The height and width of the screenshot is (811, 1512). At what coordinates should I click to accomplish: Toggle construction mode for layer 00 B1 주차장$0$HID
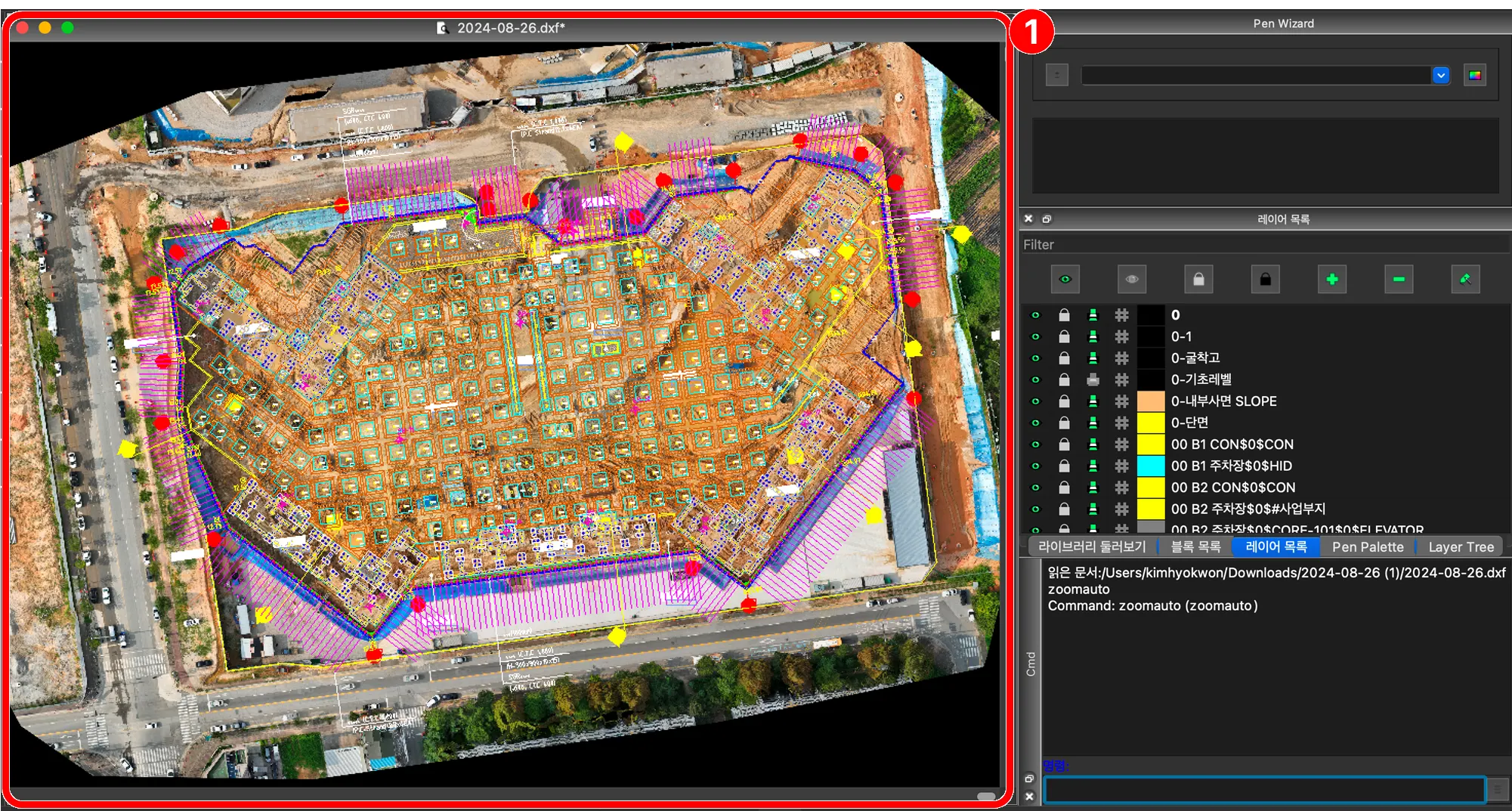pos(1121,466)
